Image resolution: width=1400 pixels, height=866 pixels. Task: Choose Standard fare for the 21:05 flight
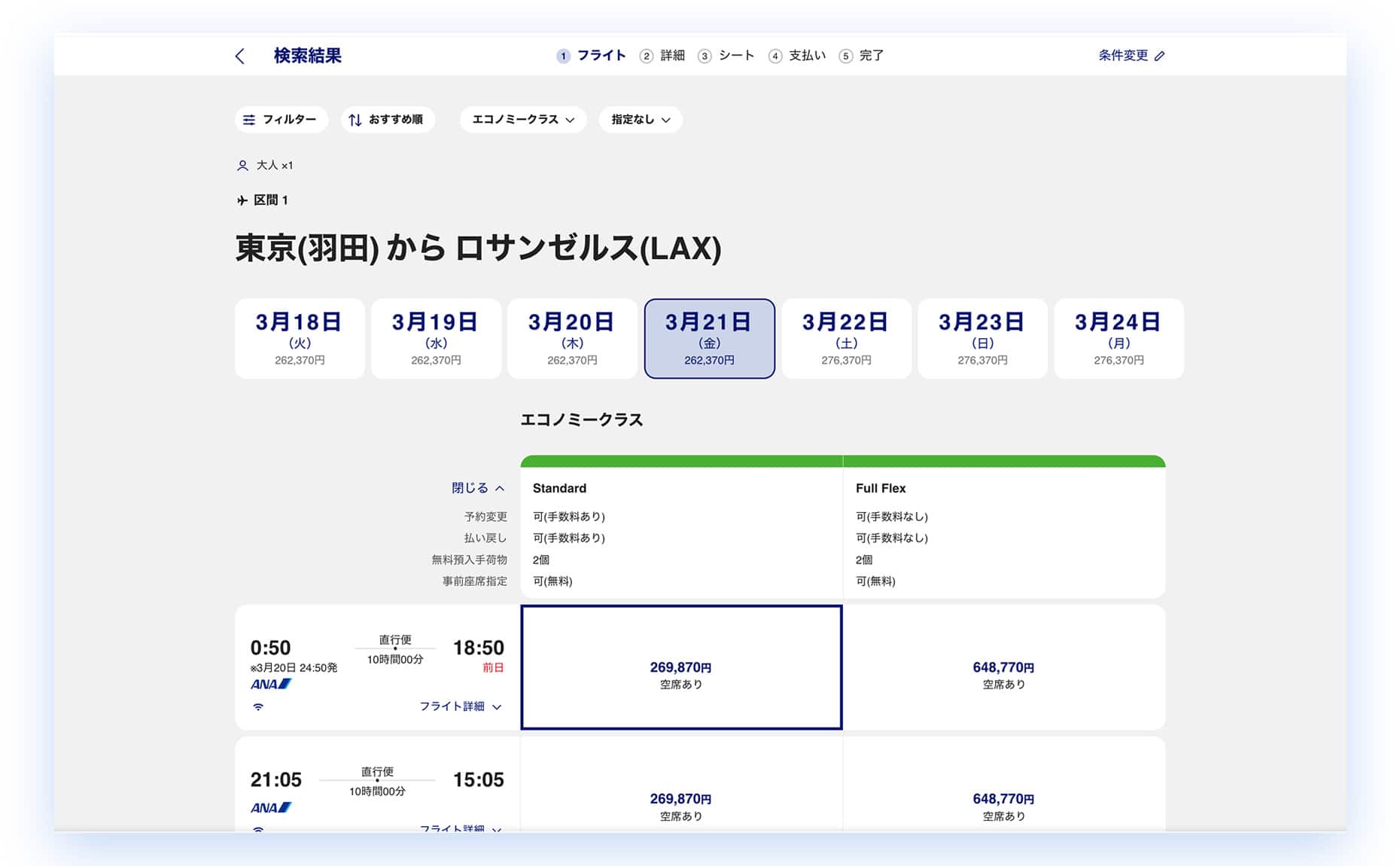point(681,800)
